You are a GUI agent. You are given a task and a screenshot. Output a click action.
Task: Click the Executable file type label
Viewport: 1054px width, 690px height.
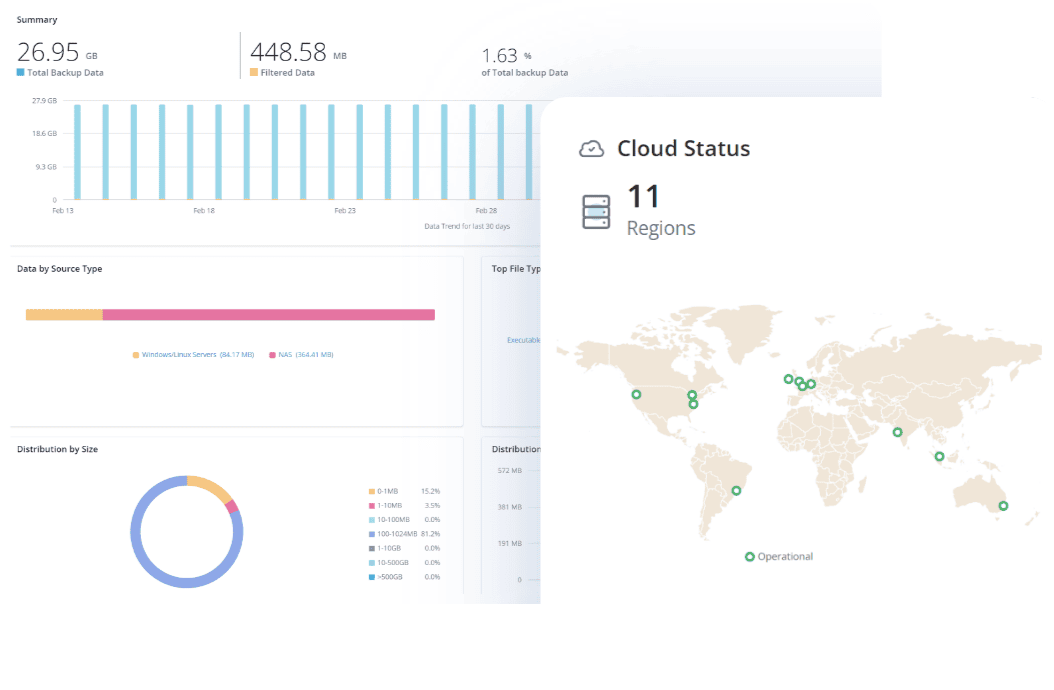(524, 340)
